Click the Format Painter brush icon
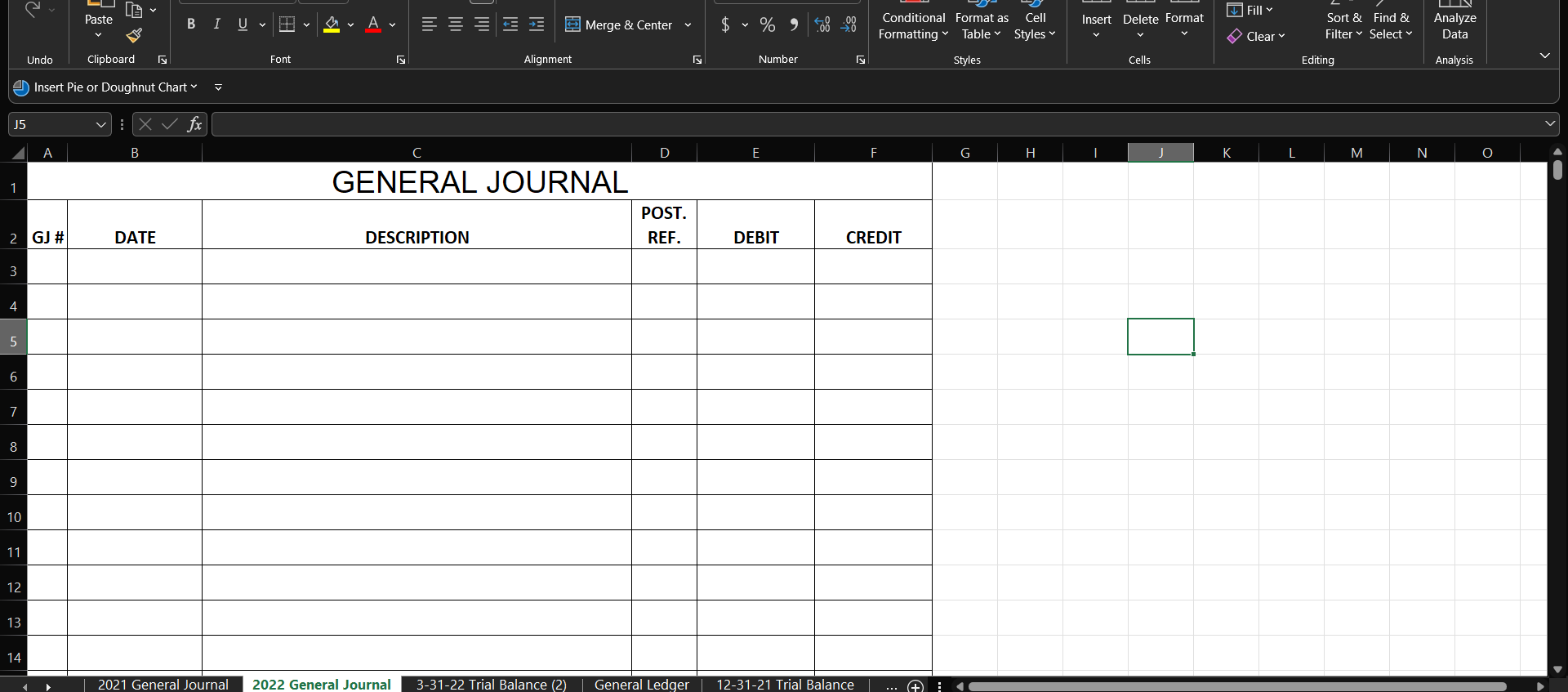The height and width of the screenshot is (692, 1568). (x=134, y=36)
